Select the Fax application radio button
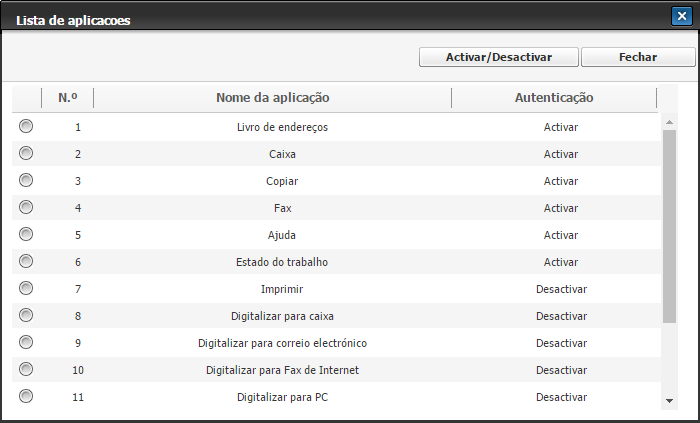 [x=26, y=208]
